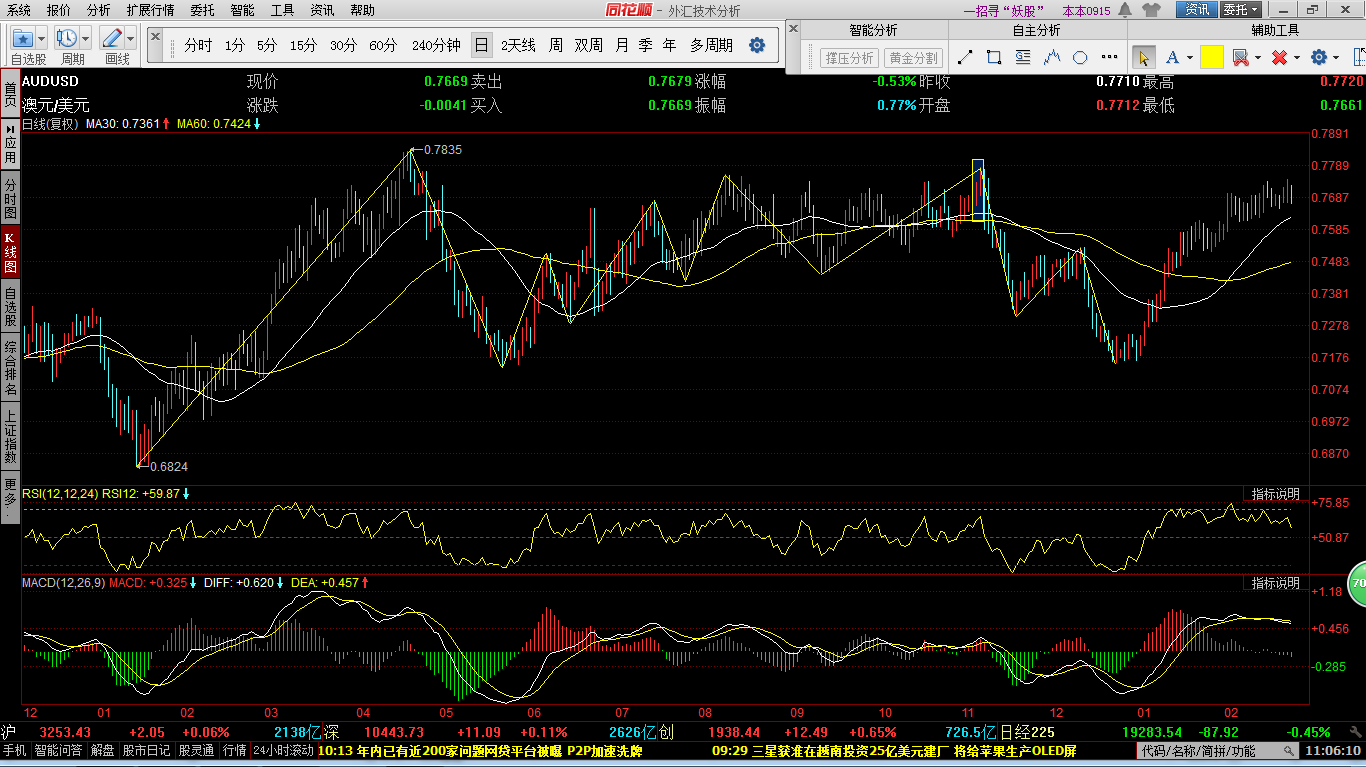Activate the arrow pointer selection tool
The image size is (1366, 767).
[1144, 58]
